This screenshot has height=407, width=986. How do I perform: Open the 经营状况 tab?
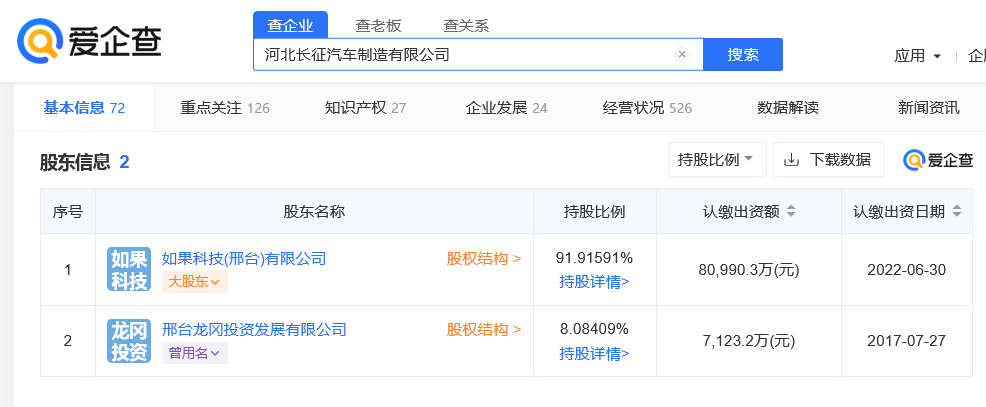click(x=647, y=108)
